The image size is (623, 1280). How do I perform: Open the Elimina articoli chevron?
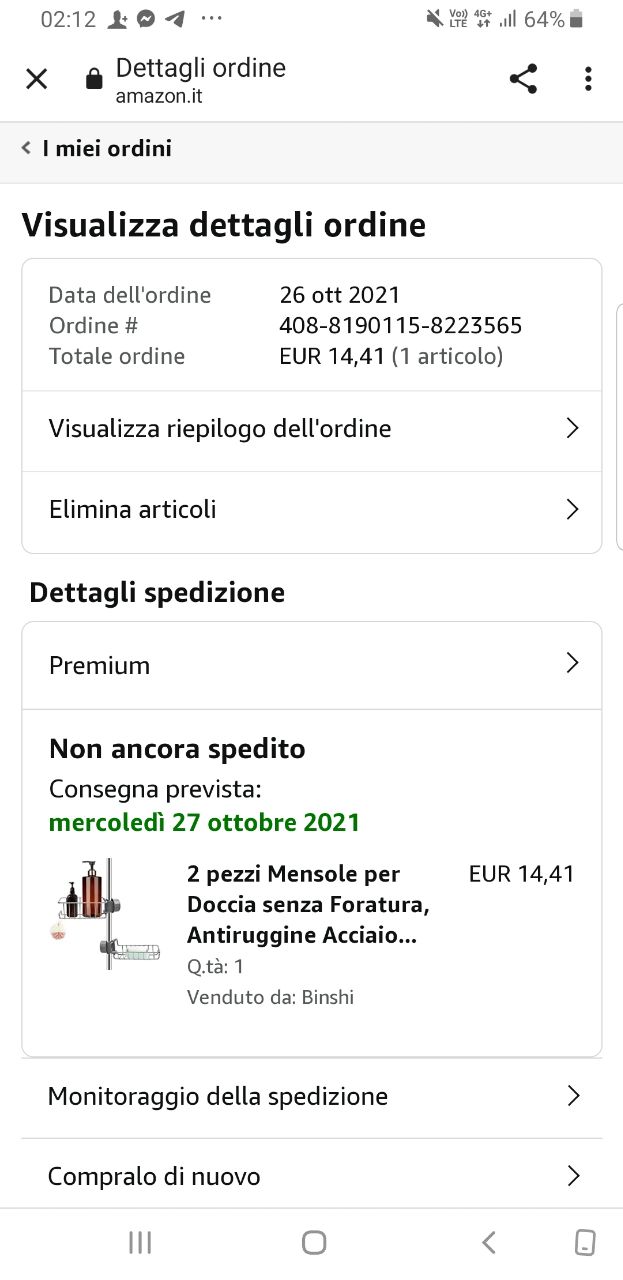pyautogui.click(x=572, y=510)
